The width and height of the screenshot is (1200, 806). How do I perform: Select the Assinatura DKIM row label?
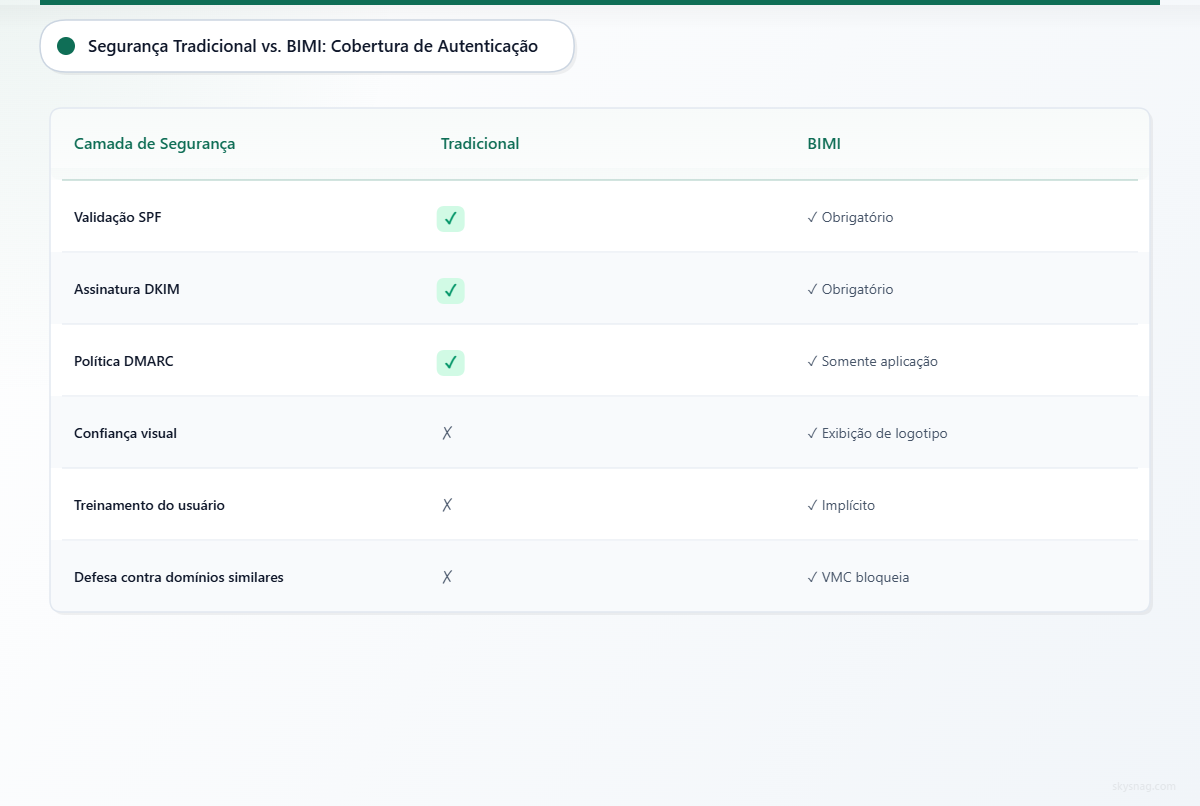point(127,289)
